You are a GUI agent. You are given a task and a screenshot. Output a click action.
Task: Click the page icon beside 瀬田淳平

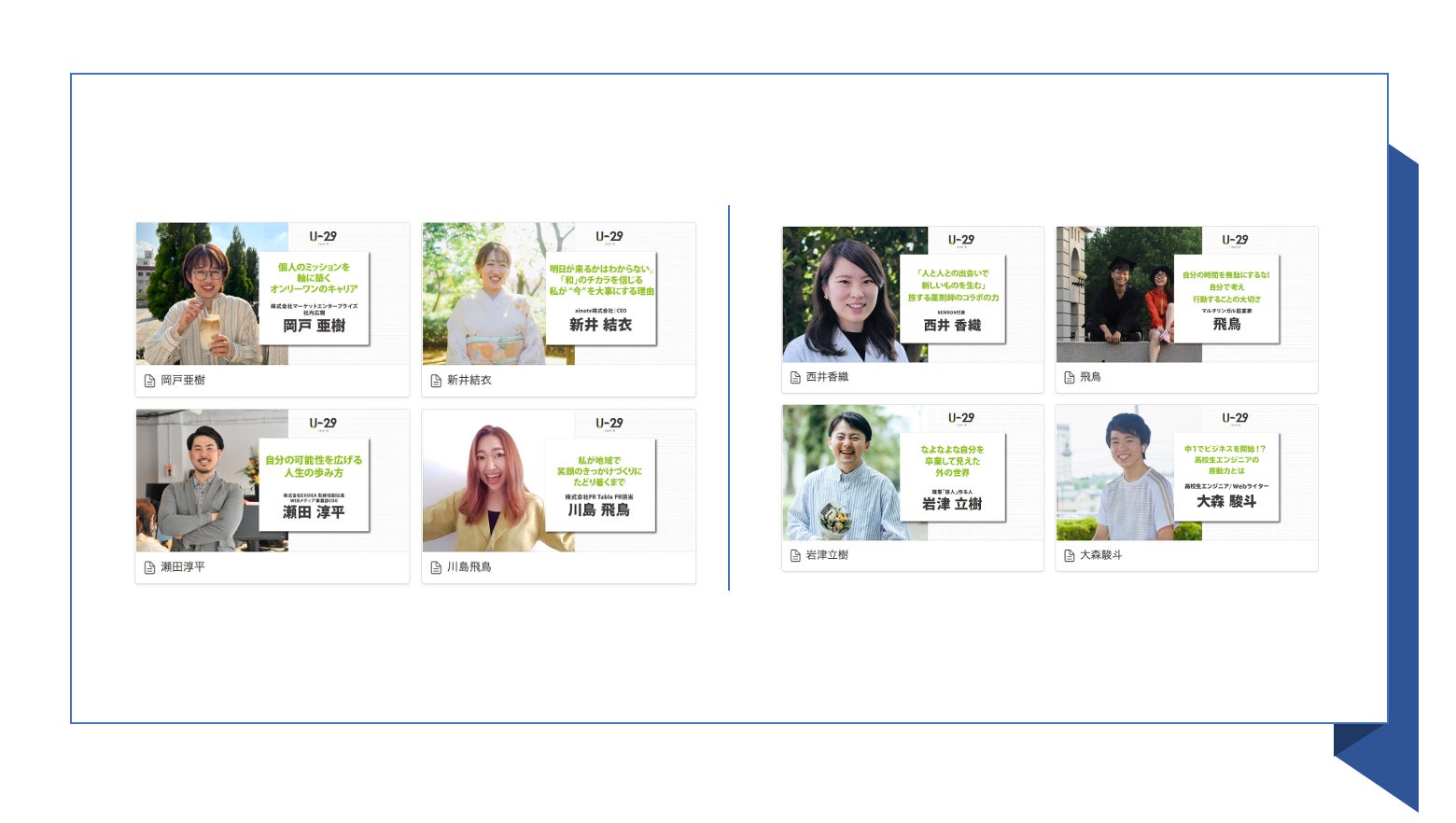point(149,567)
